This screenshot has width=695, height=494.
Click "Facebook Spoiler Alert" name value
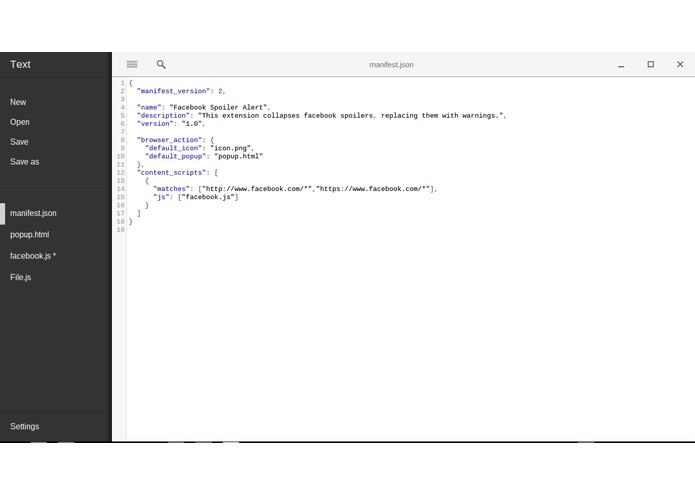click(219, 107)
